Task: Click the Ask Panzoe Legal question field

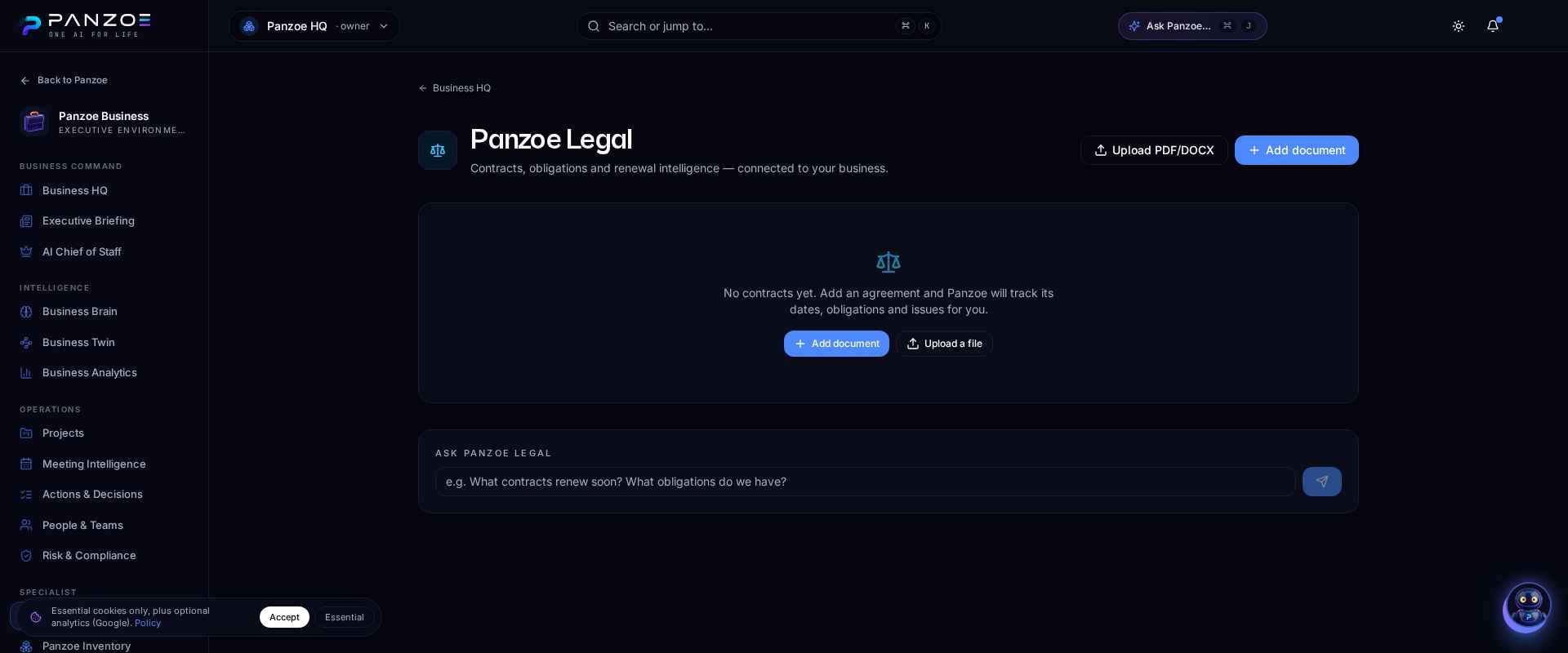Action: click(865, 482)
